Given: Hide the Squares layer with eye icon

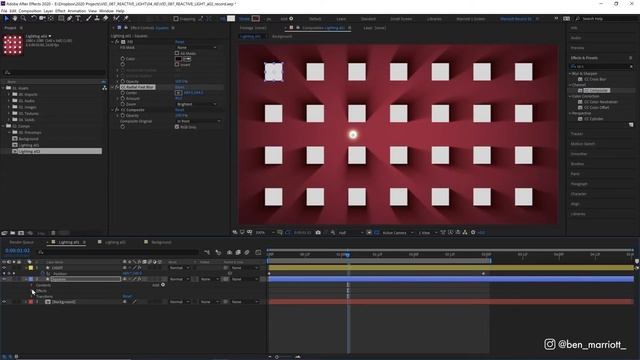Looking at the screenshot, I should point(4,279).
